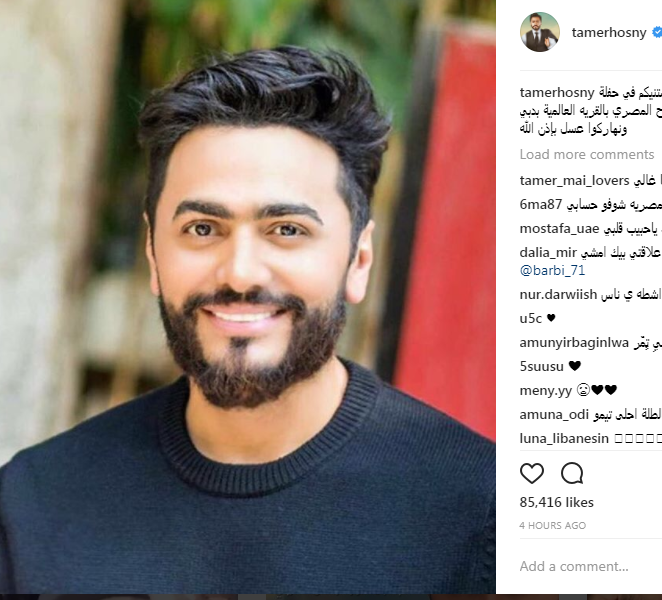
Task: View dalia_mir's profile
Action: tap(548, 253)
